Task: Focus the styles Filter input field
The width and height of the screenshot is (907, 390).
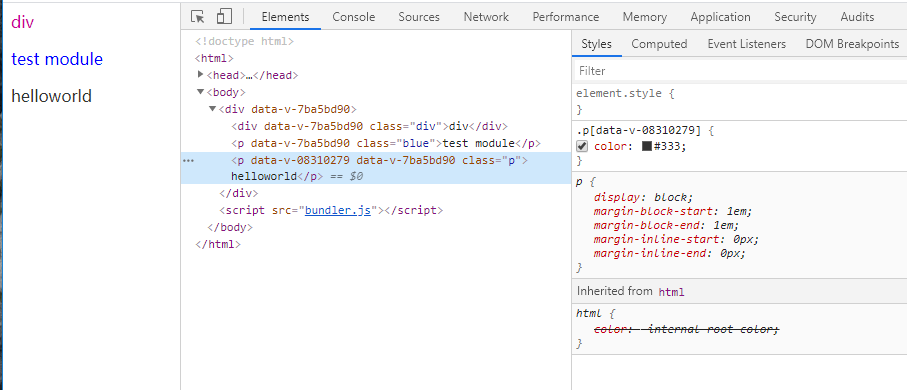Action: (x=739, y=71)
